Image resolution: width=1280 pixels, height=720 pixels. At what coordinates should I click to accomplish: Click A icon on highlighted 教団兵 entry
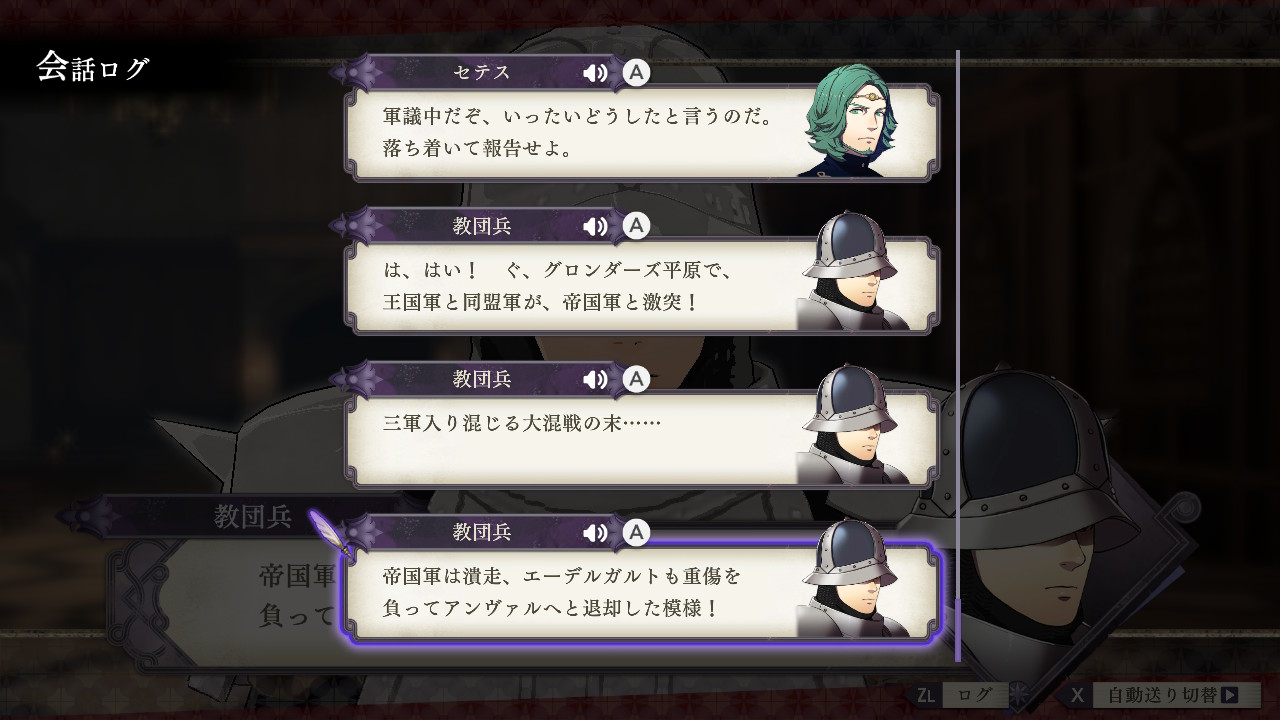[x=636, y=532]
